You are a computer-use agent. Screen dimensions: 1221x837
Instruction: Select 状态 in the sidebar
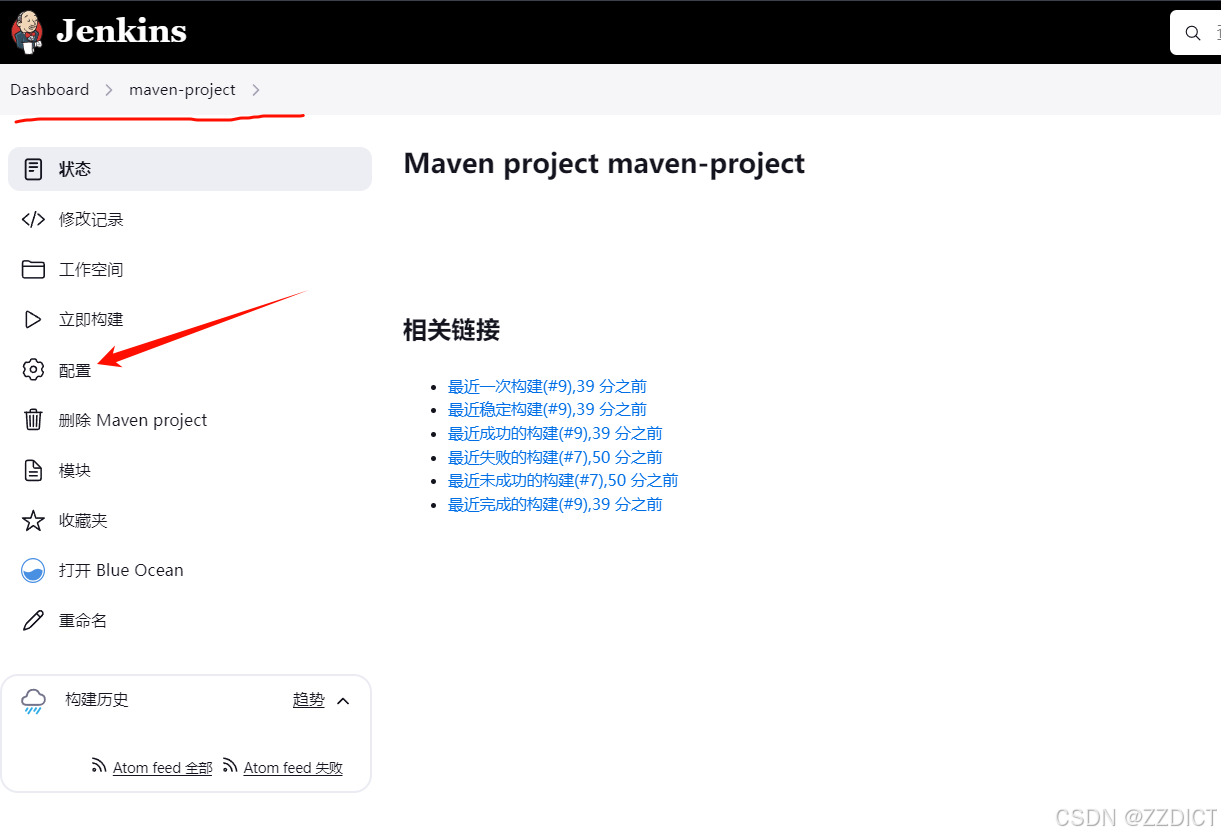tap(190, 169)
